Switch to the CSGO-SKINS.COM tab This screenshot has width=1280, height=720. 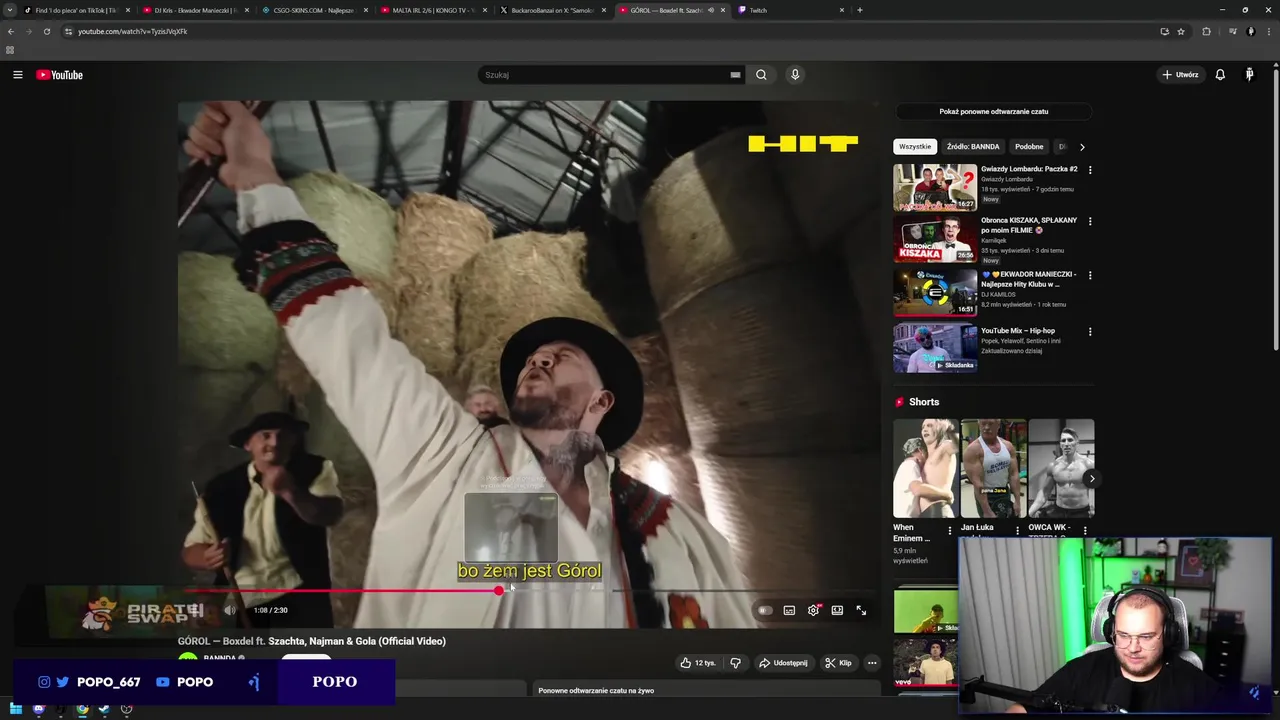tap(314, 10)
